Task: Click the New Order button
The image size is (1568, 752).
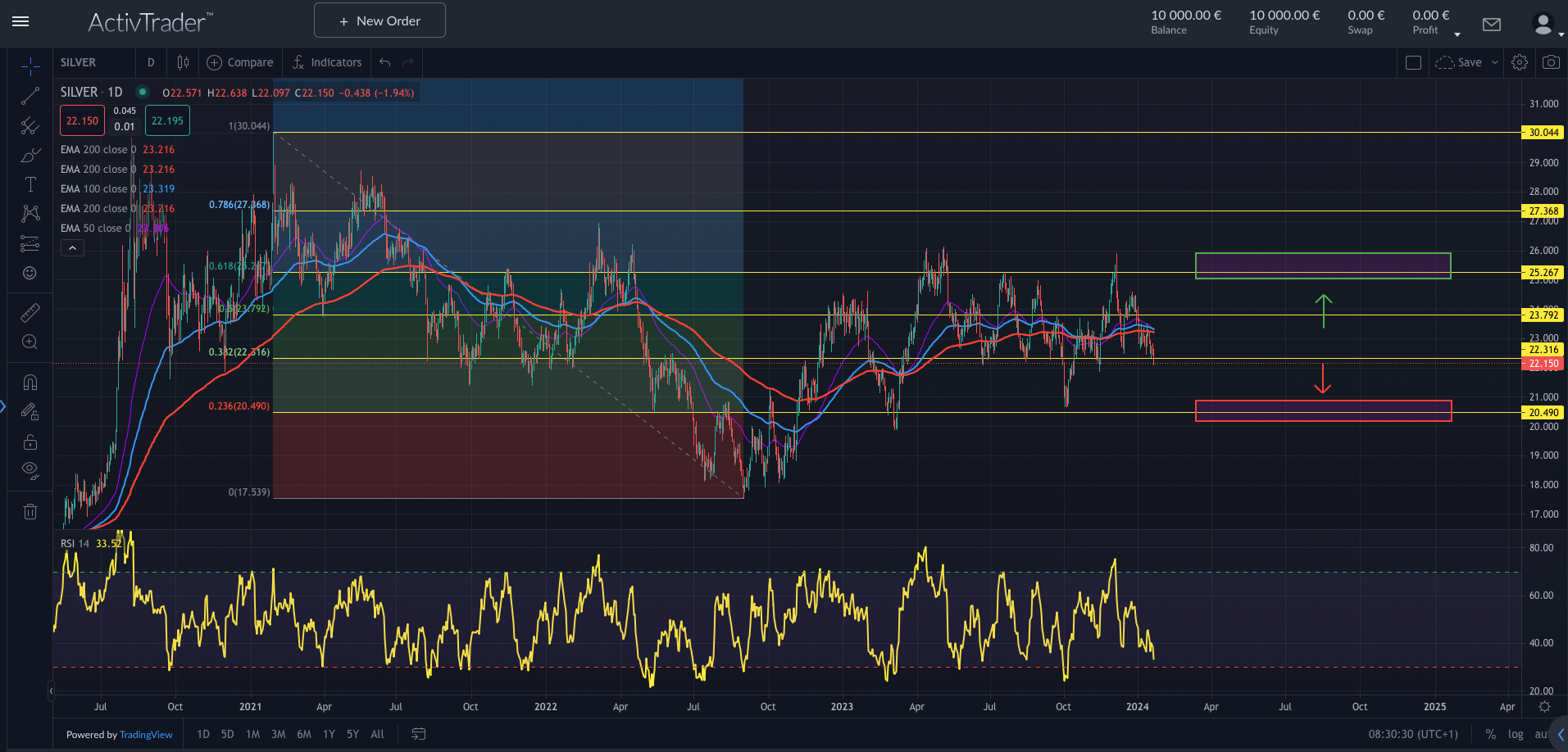Action: coord(380,20)
